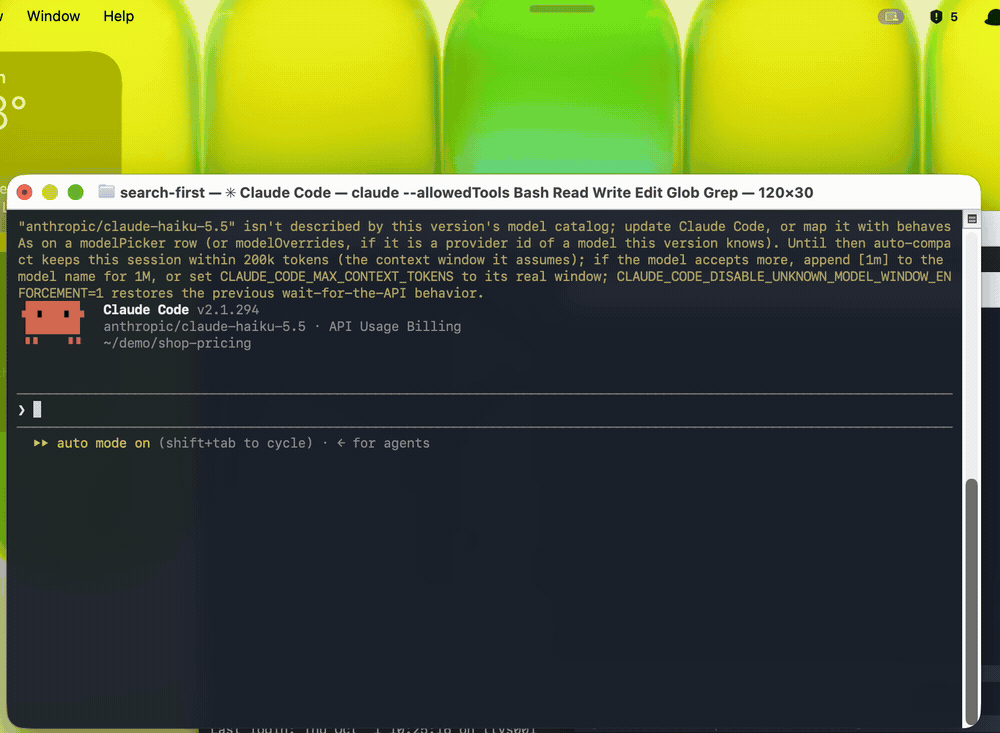1000x733 pixels.
Task: Open the Help menu
Action: tap(119, 16)
